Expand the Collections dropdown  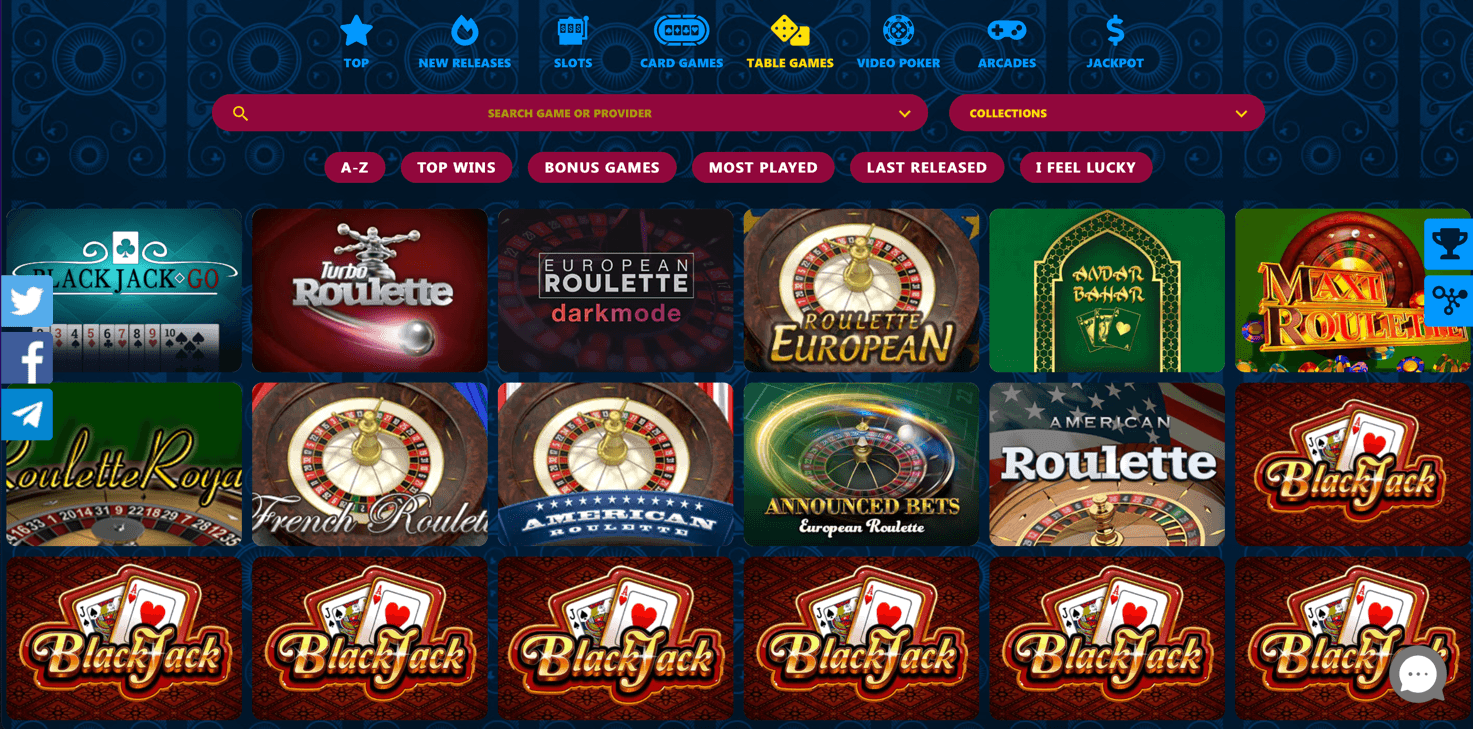tap(1106, 113)
